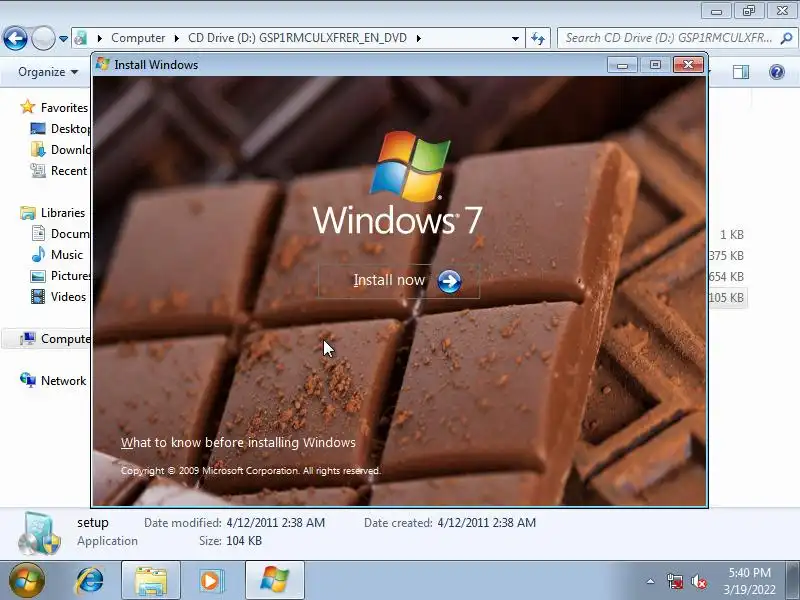800x600 pixels.
Task: Refresh the CD Drive folder view
Action: point(538,38)
